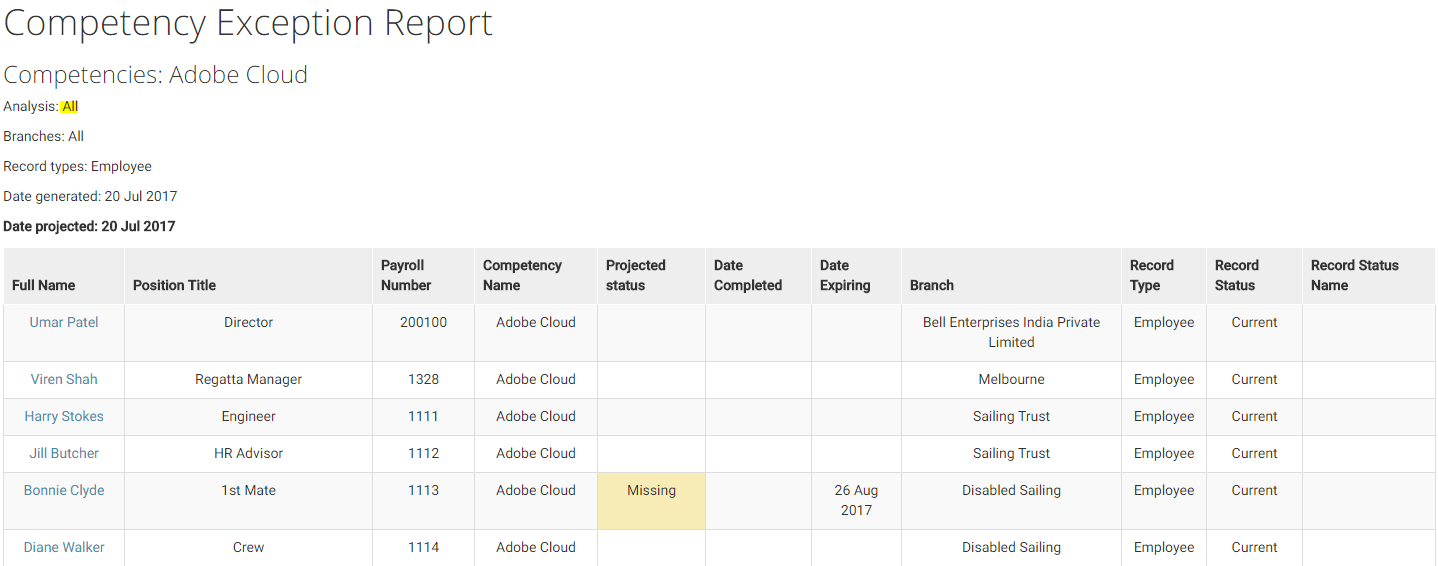
Task: Open Harry Stokes's employee record link
Action: (x=64, y=416)
